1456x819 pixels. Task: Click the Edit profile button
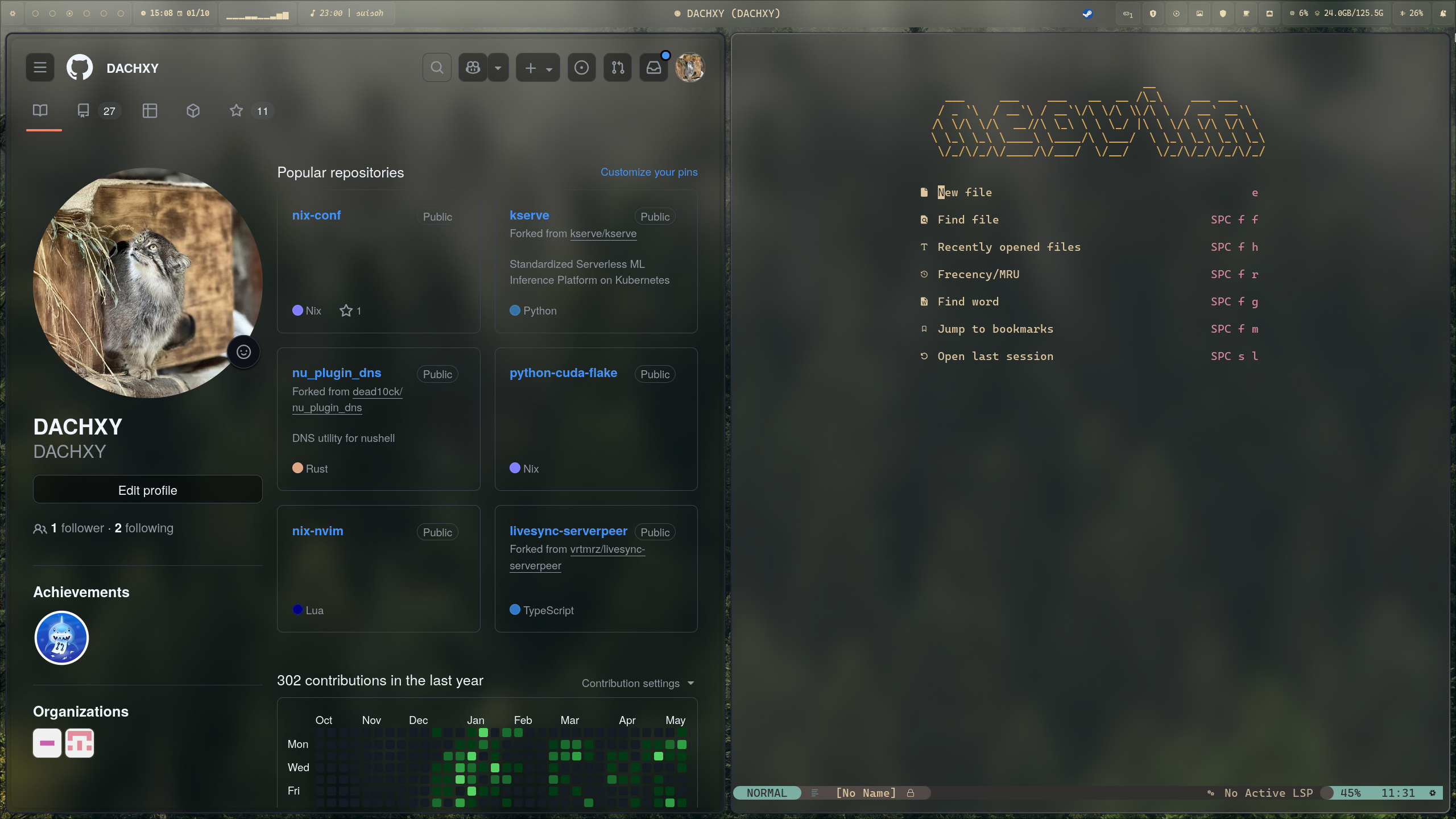[x=147, y=490]
